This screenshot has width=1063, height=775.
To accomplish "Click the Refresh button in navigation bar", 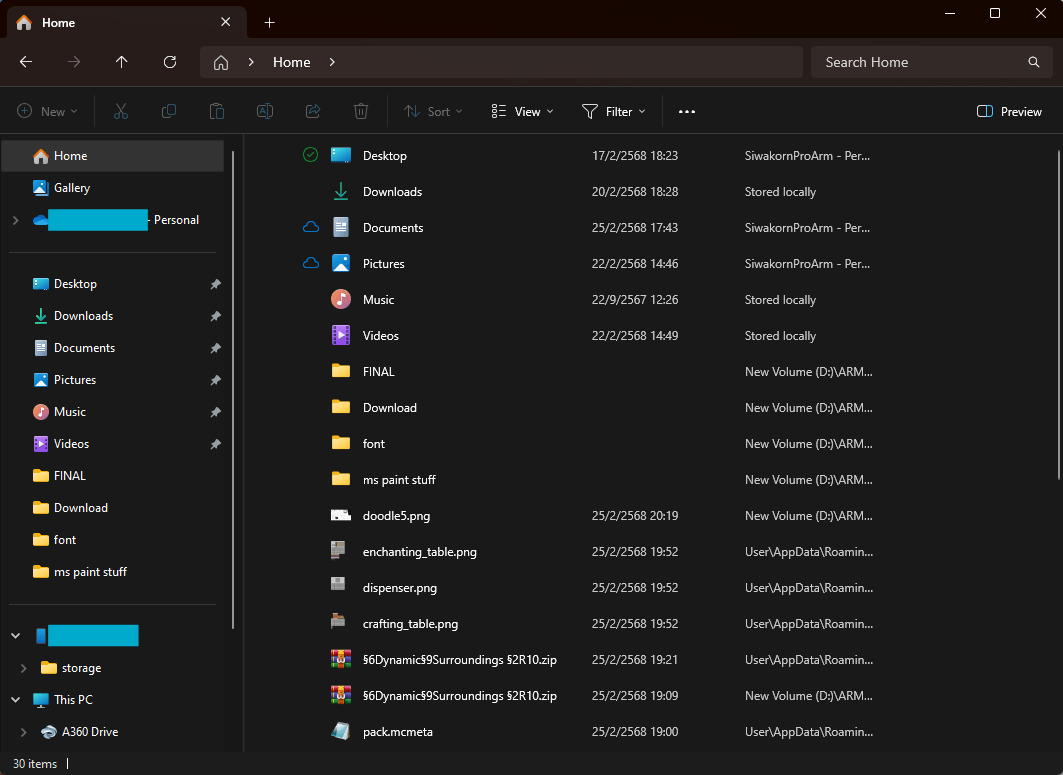I will click(x=170, y=62).
